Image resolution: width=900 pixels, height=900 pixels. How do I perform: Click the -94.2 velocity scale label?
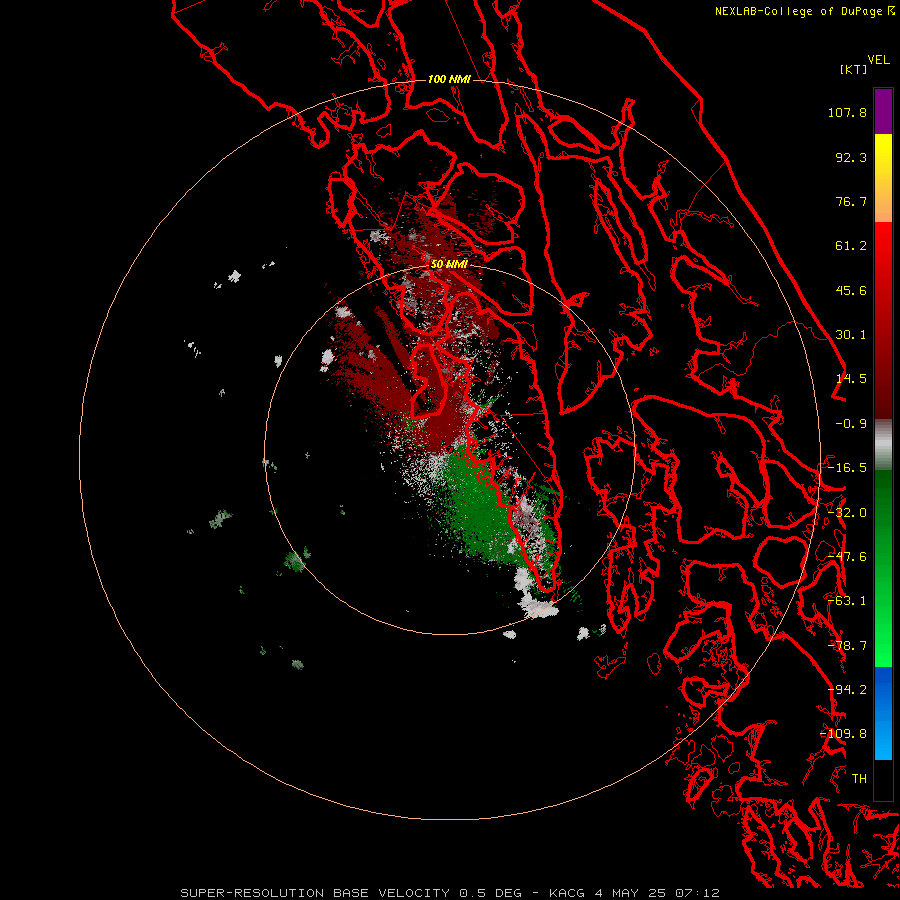pyautogui.click(x=847, y=690)
